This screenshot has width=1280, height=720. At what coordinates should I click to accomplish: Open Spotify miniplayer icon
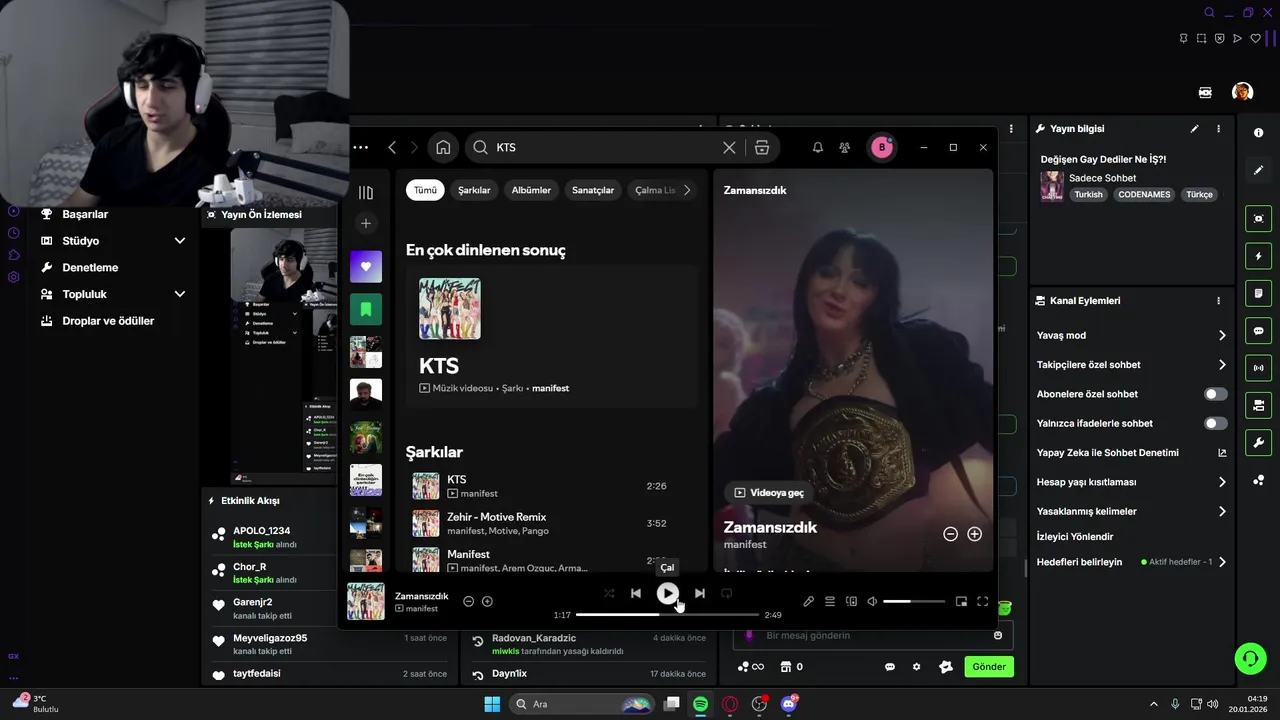961,601
